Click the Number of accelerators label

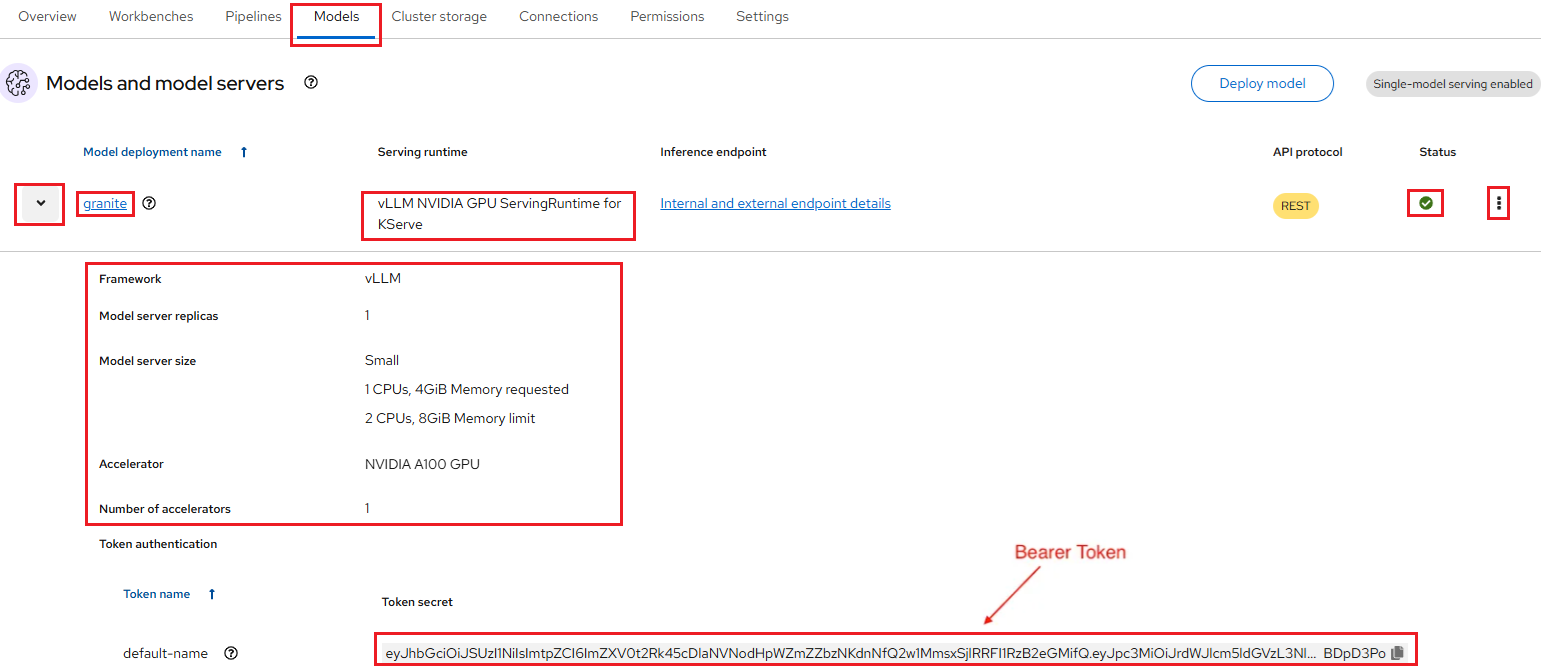[165, 509]
